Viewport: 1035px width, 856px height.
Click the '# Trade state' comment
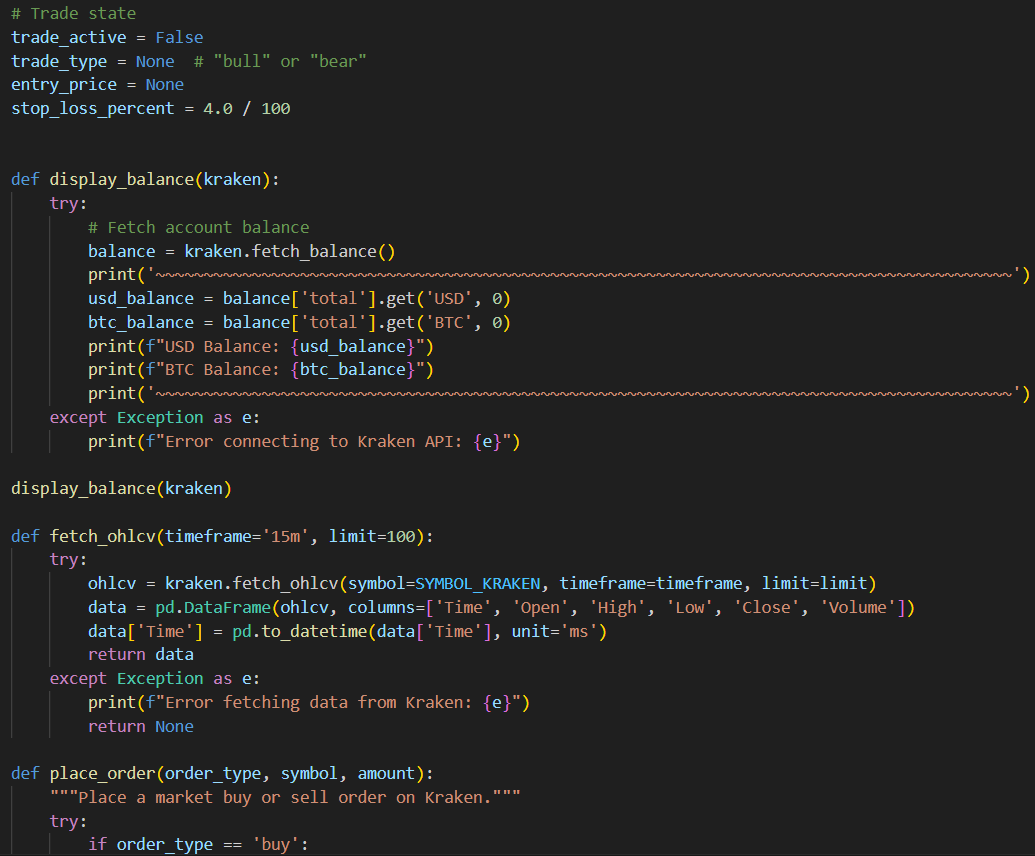[x=73, y=13]
